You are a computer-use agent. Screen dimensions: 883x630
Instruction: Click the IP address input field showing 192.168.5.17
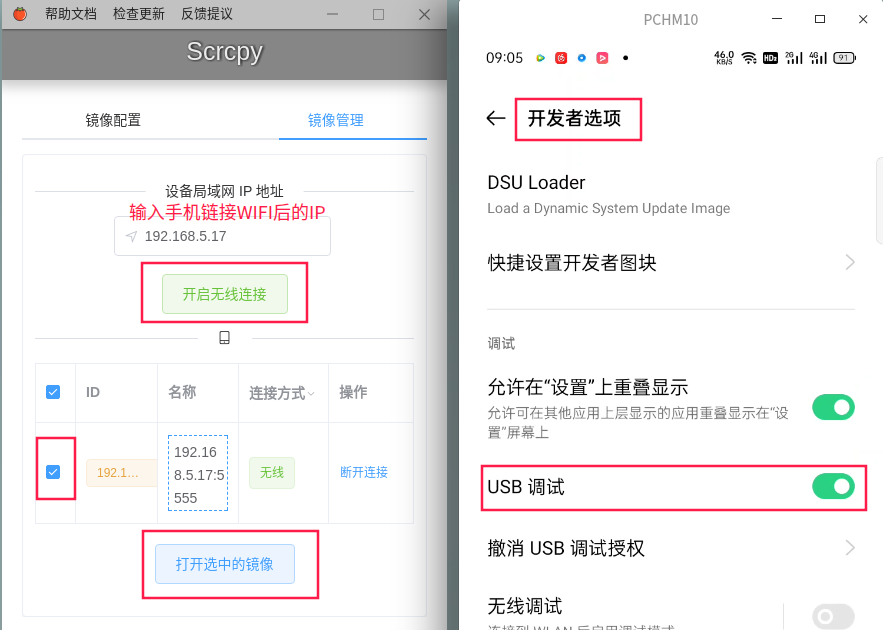click(222, 235)
